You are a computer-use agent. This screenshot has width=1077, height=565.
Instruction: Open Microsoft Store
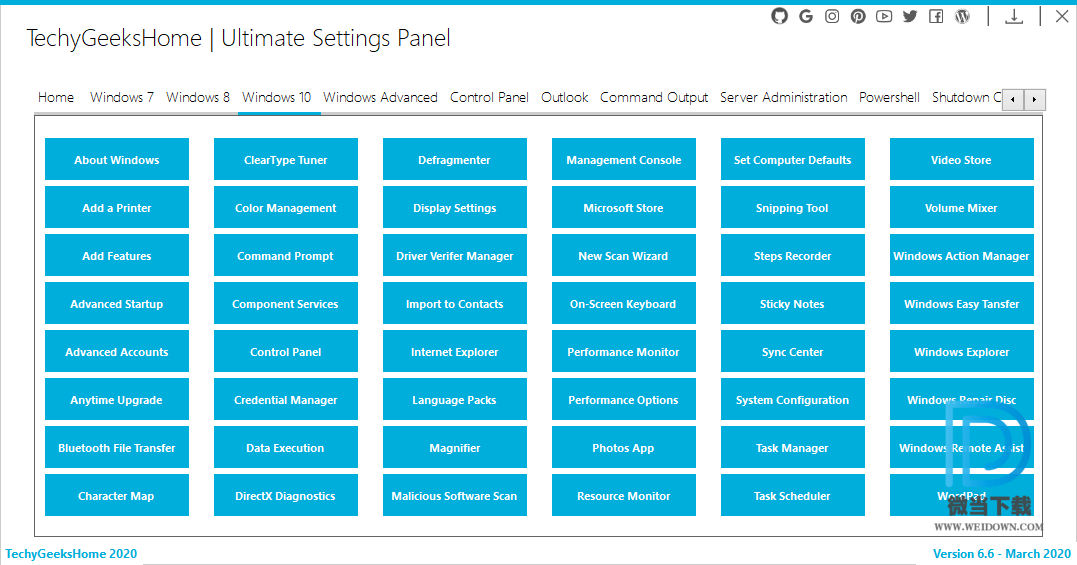coord(624,207)
